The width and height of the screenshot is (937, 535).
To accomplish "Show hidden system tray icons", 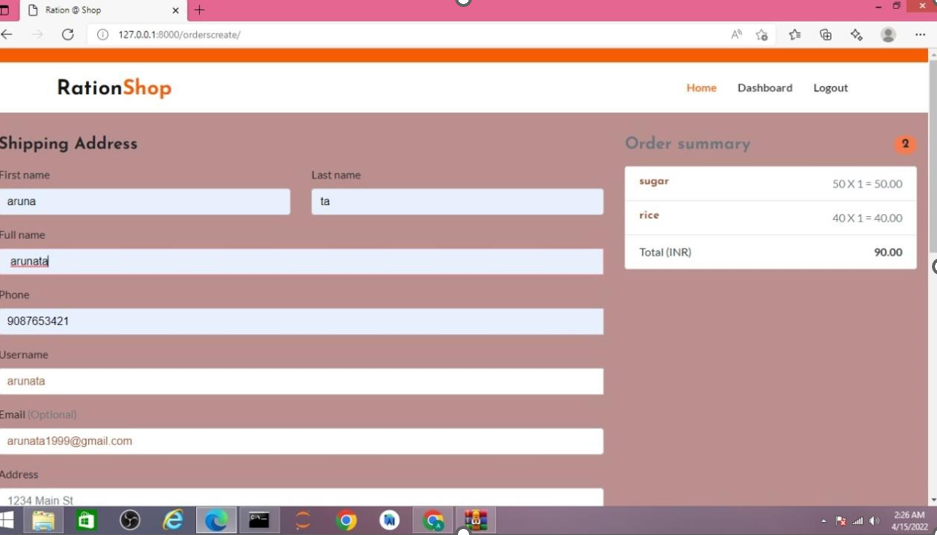I will coord(824,521).
